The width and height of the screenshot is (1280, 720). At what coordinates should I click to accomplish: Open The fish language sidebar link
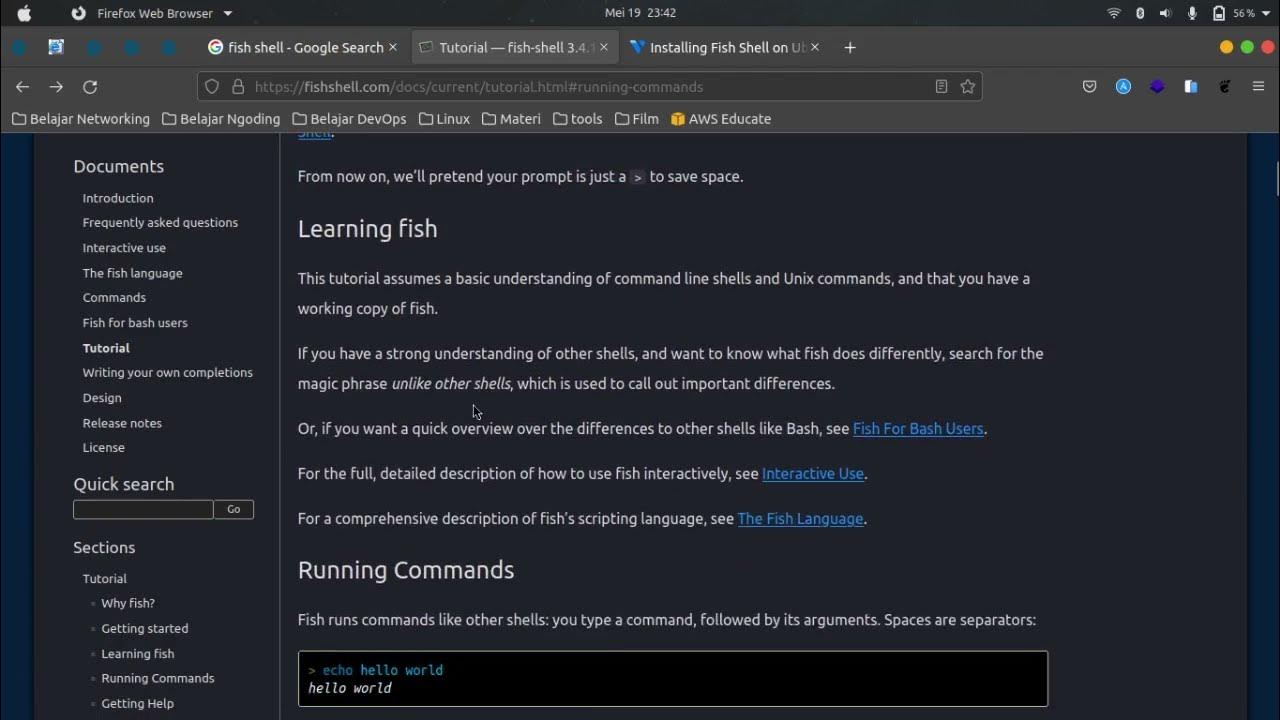132,273
